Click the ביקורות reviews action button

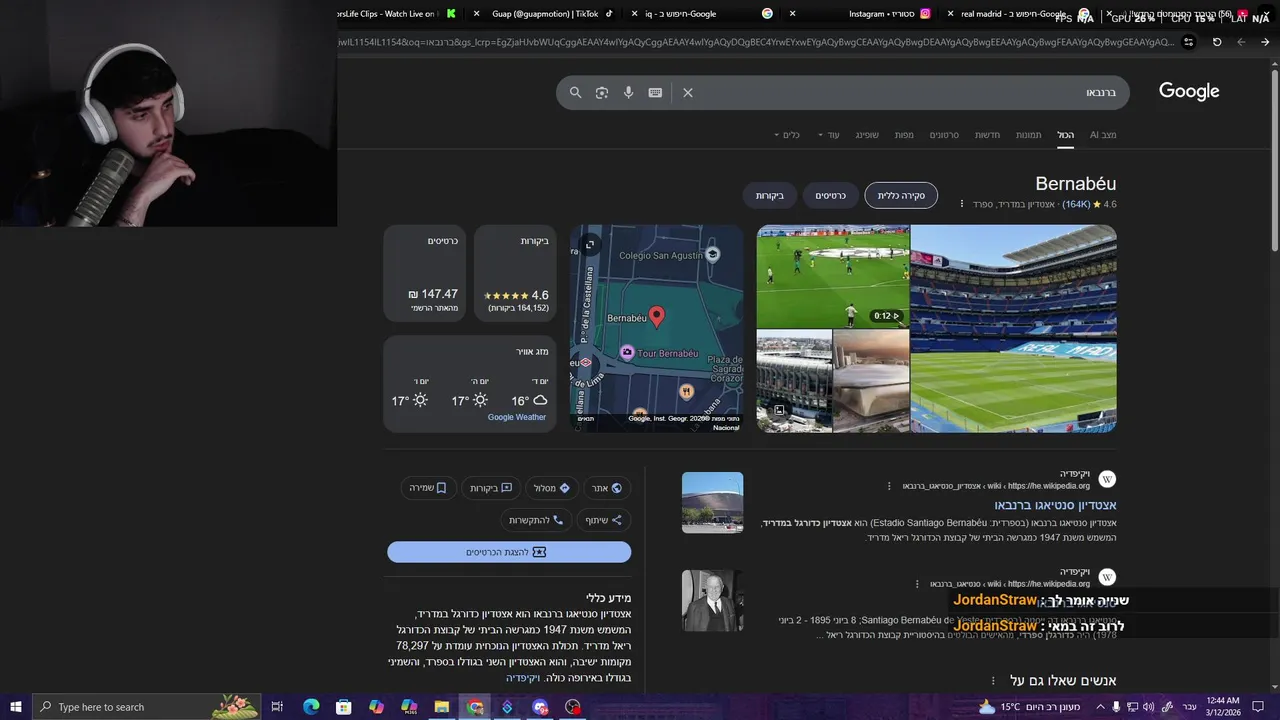(491, 488)
